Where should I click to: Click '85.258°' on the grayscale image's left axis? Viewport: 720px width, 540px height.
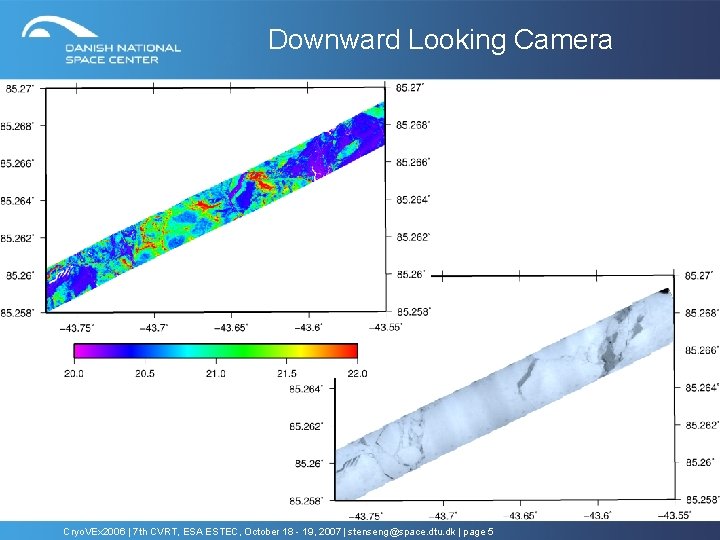tap(306, 501)
